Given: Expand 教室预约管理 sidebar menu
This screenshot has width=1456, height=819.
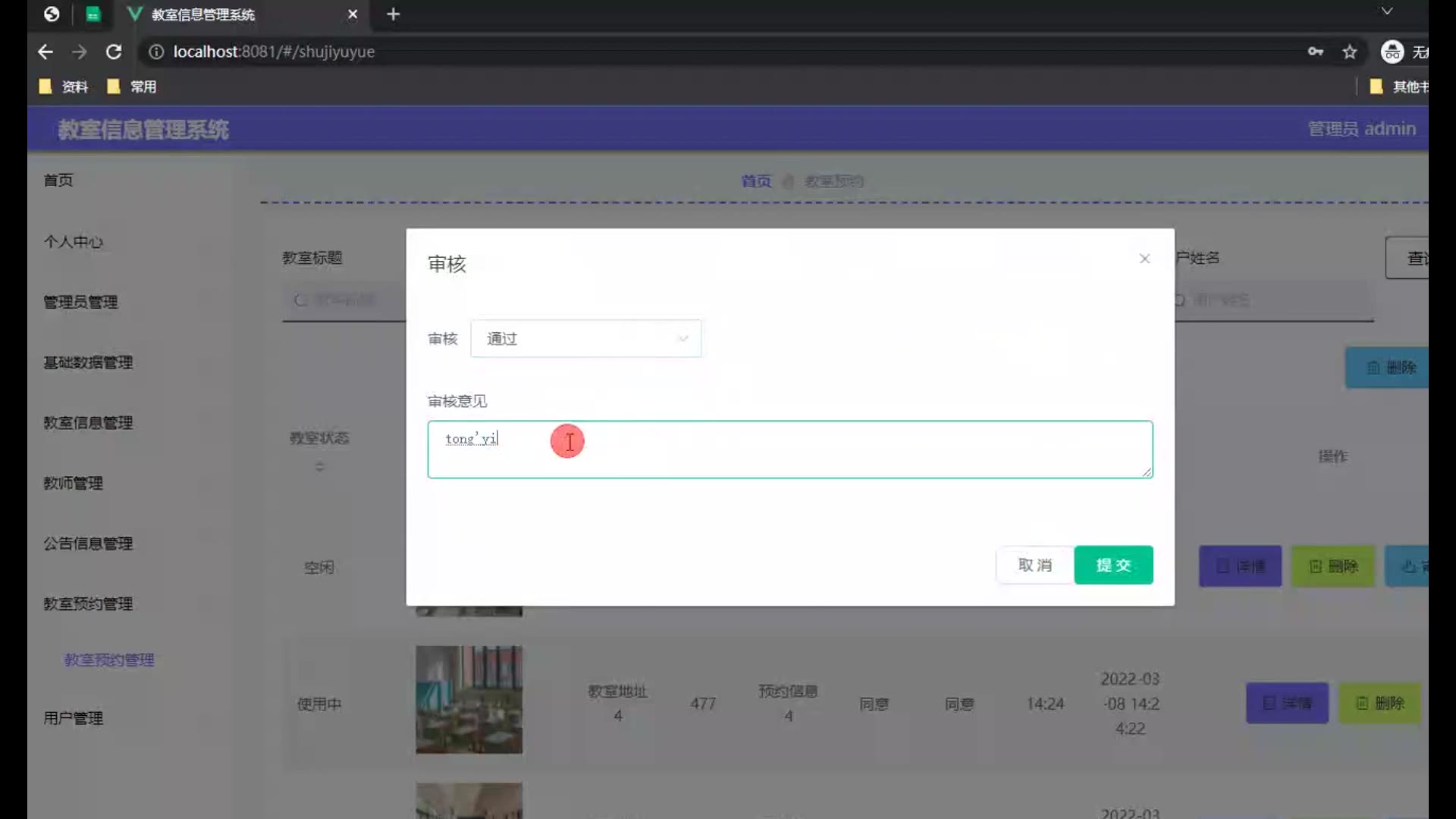Looking at the screenshot, I should 88,604.
